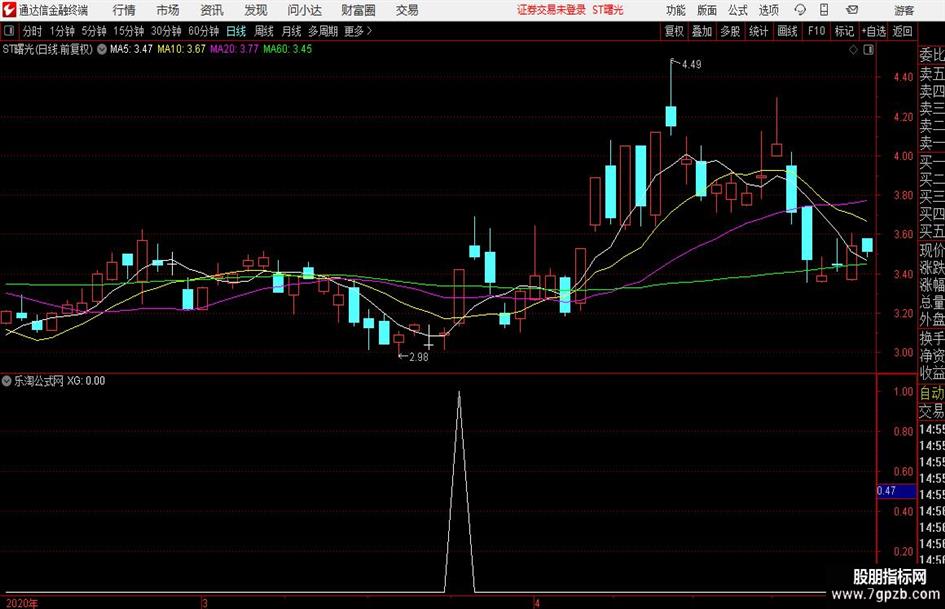Screen dimensions: 945x609
Task: Click the 游客 guest account label
Action: pos(904,10)
